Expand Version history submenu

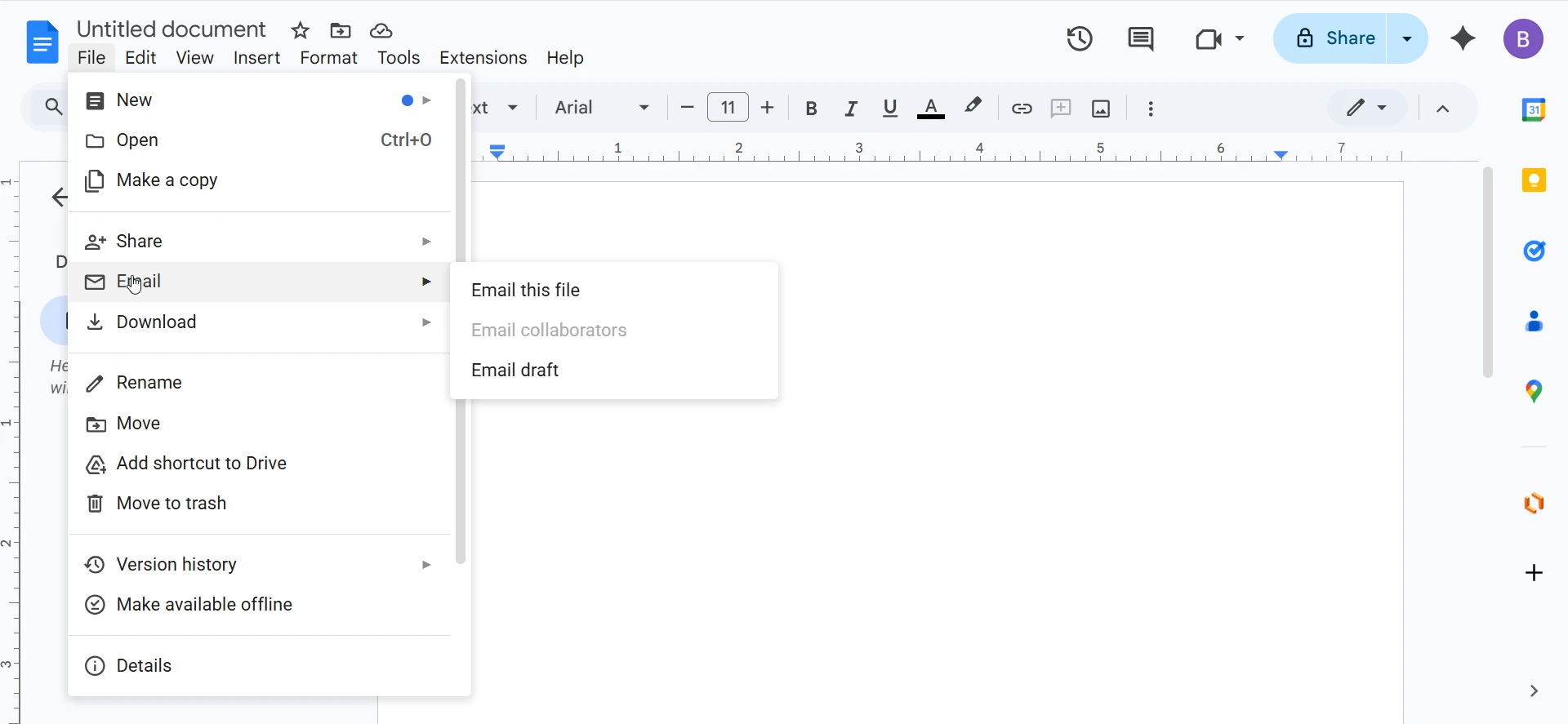coord(260,565)
